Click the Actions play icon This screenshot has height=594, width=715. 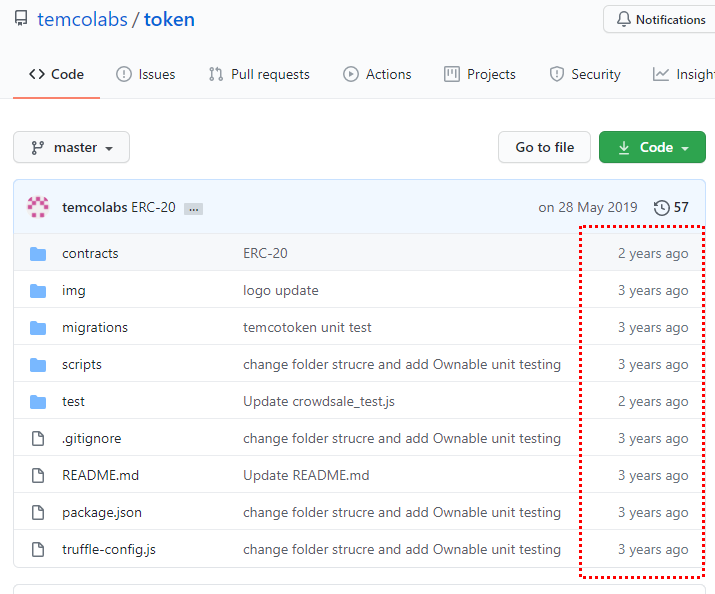point(351,74)
